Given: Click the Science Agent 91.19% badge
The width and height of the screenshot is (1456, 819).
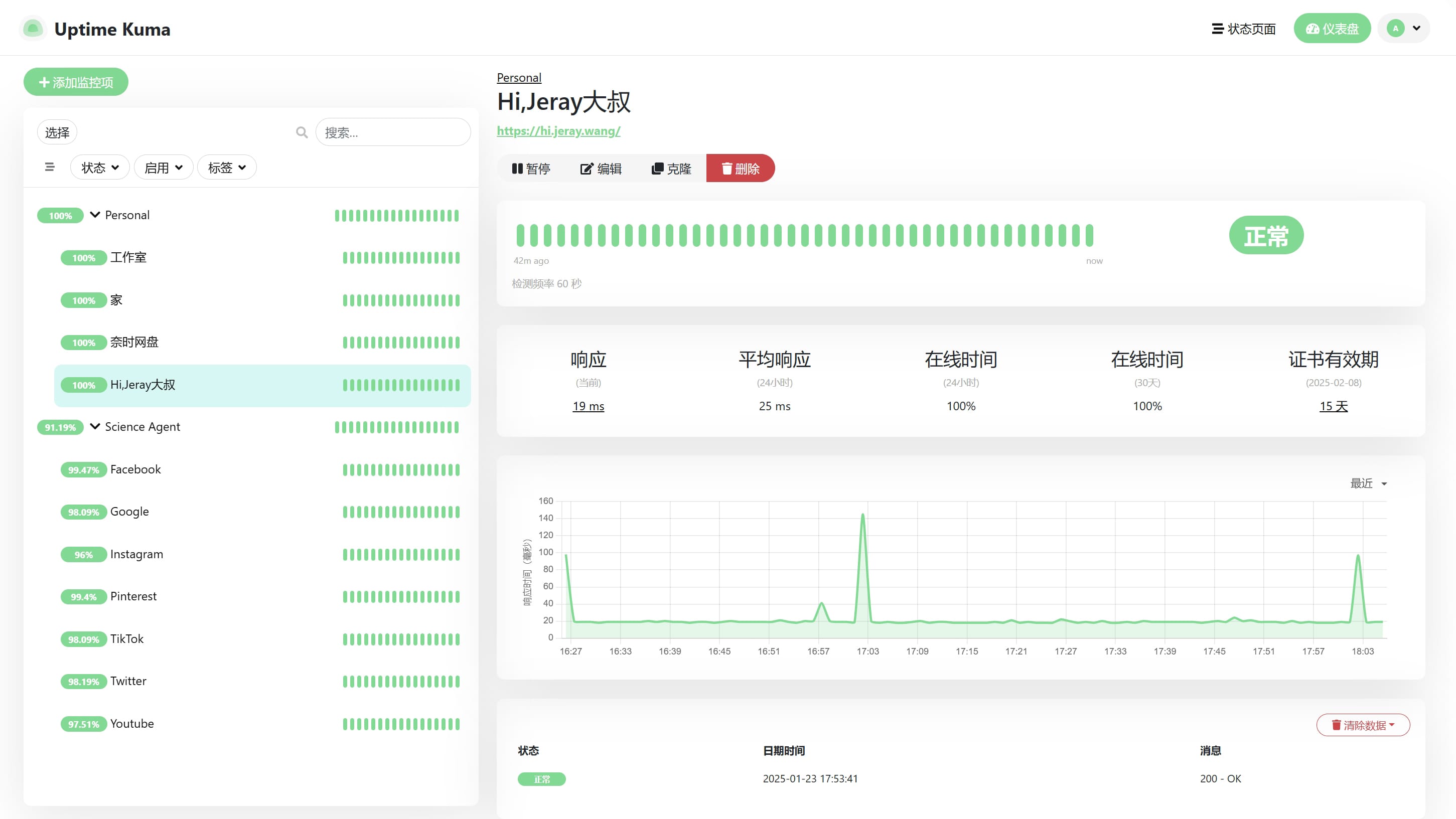Looking at the screenshot, I should point(60,427).
